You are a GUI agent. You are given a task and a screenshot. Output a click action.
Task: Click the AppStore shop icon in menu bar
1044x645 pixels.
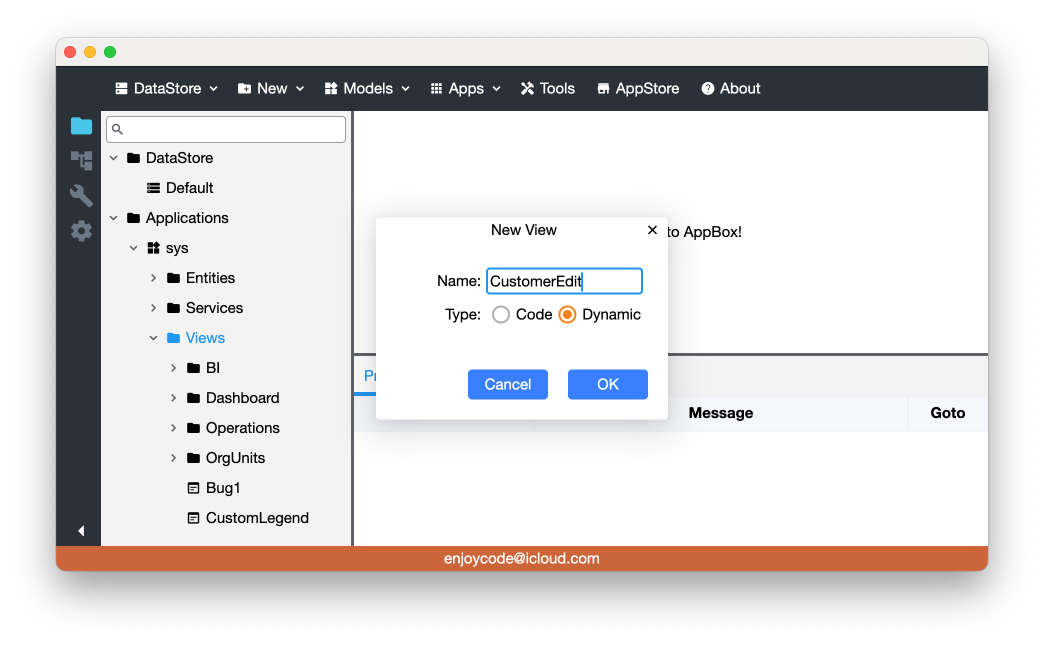tap(603, 89)
